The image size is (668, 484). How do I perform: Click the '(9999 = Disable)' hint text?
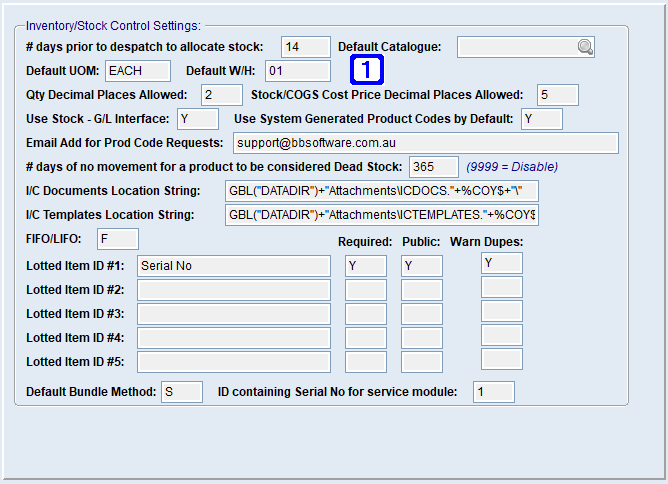(x=512, y=167)
